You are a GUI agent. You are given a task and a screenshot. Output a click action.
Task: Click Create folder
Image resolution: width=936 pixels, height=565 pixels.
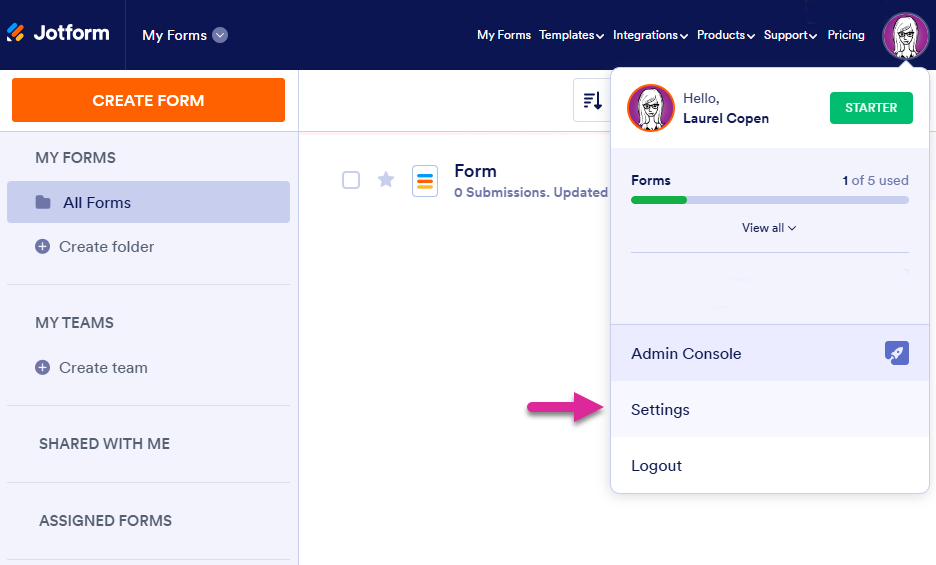click(106, 247)
